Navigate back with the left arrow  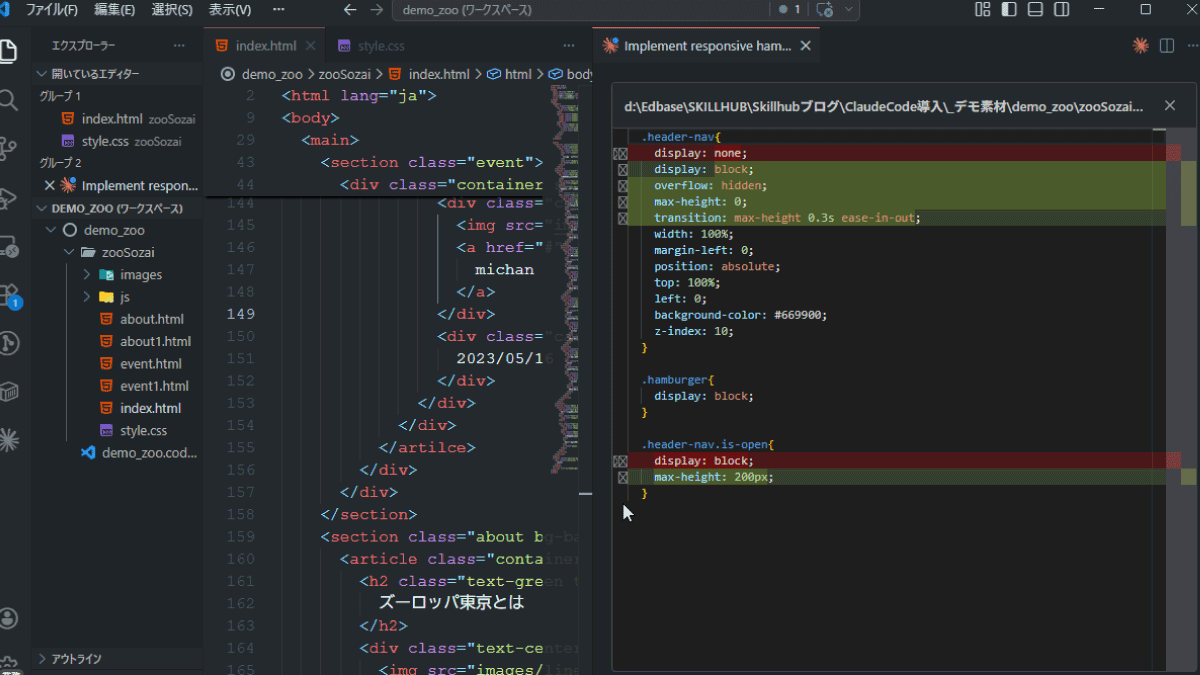pos(349,10)
